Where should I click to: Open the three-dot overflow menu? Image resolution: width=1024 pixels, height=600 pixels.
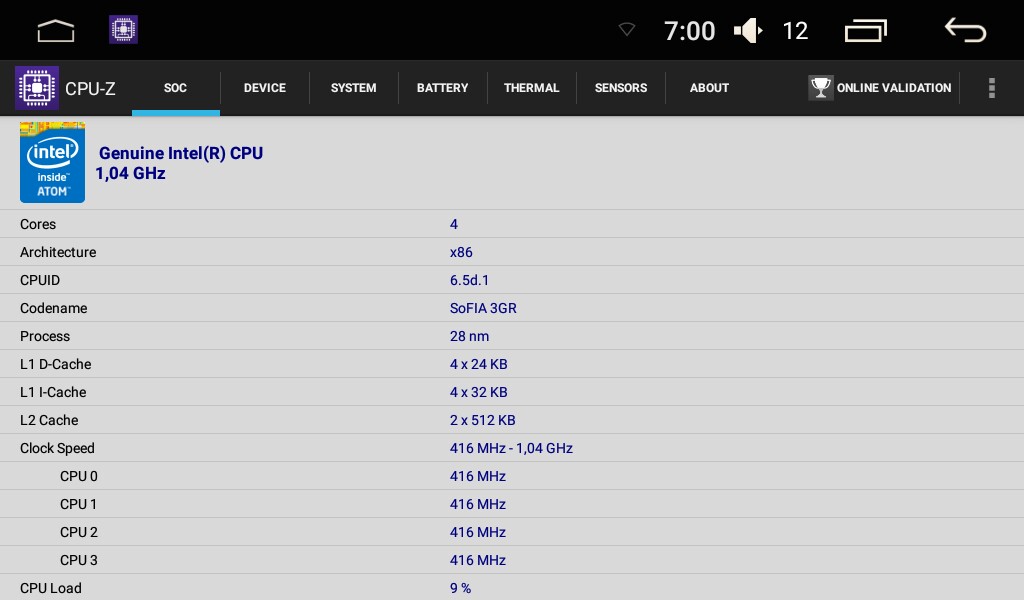[991, 88]
